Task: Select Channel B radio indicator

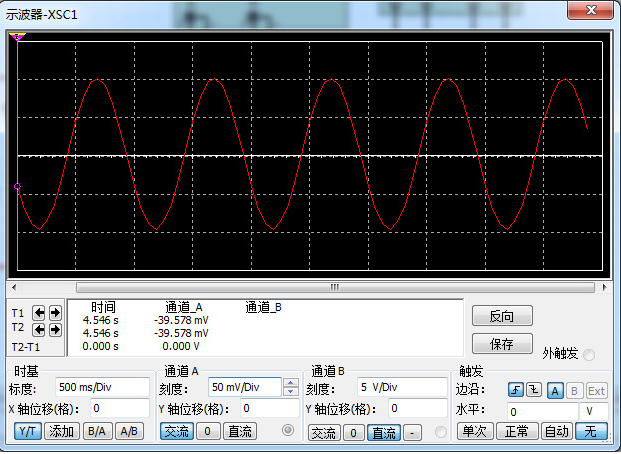Action: click(440, 432)
